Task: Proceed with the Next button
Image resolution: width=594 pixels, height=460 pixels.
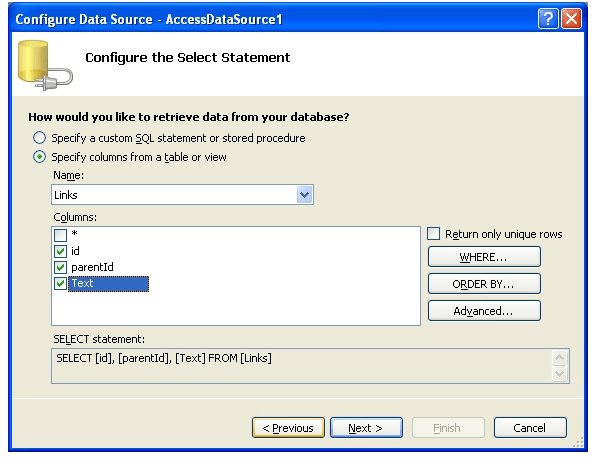Action: pyautogui.click(x=366, y=428)
